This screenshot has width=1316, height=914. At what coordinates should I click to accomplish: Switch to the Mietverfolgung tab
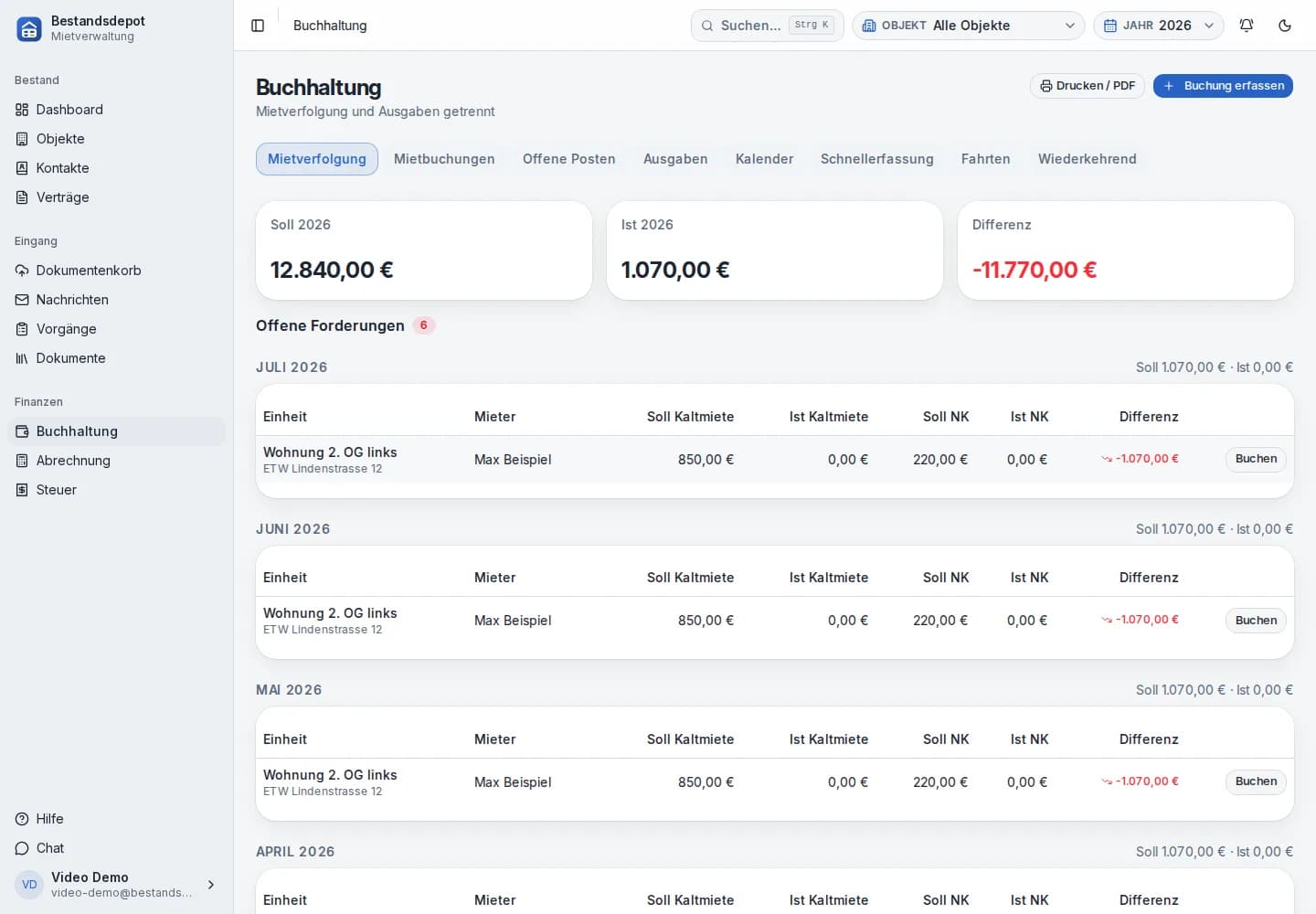coord(317,159)
